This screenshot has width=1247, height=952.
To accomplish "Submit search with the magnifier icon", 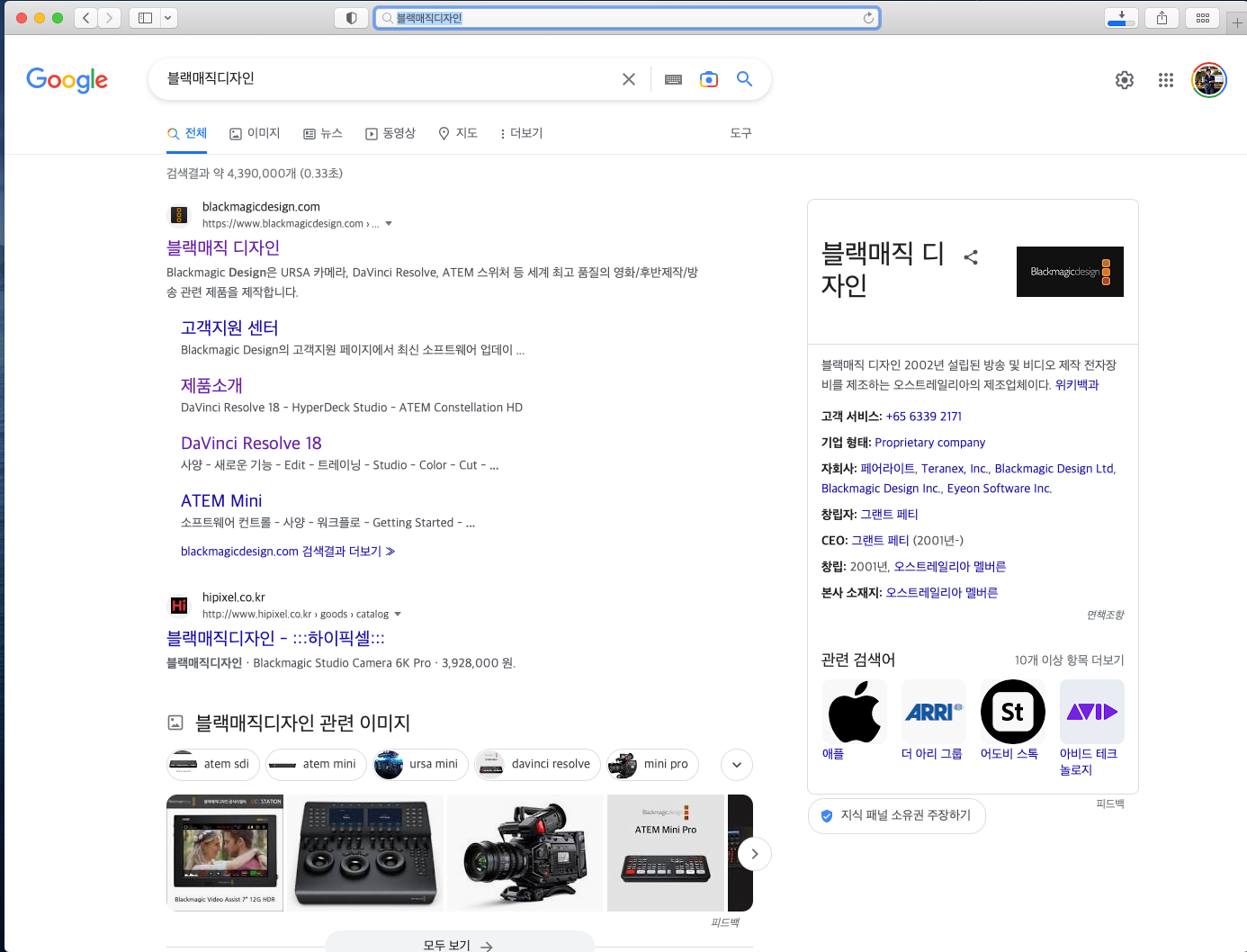I will pos(744,79).
